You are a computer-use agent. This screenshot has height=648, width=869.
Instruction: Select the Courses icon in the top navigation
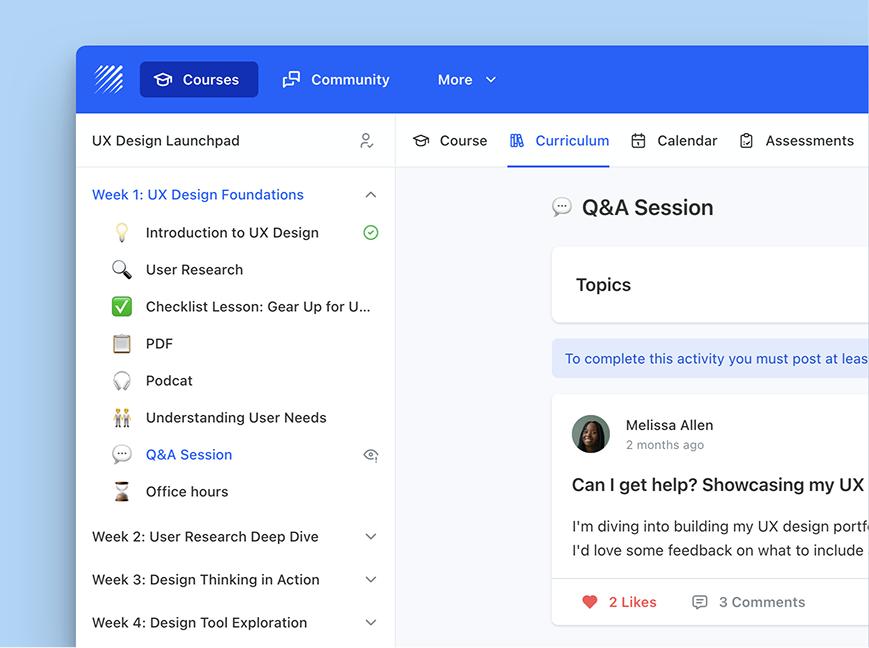161,80
